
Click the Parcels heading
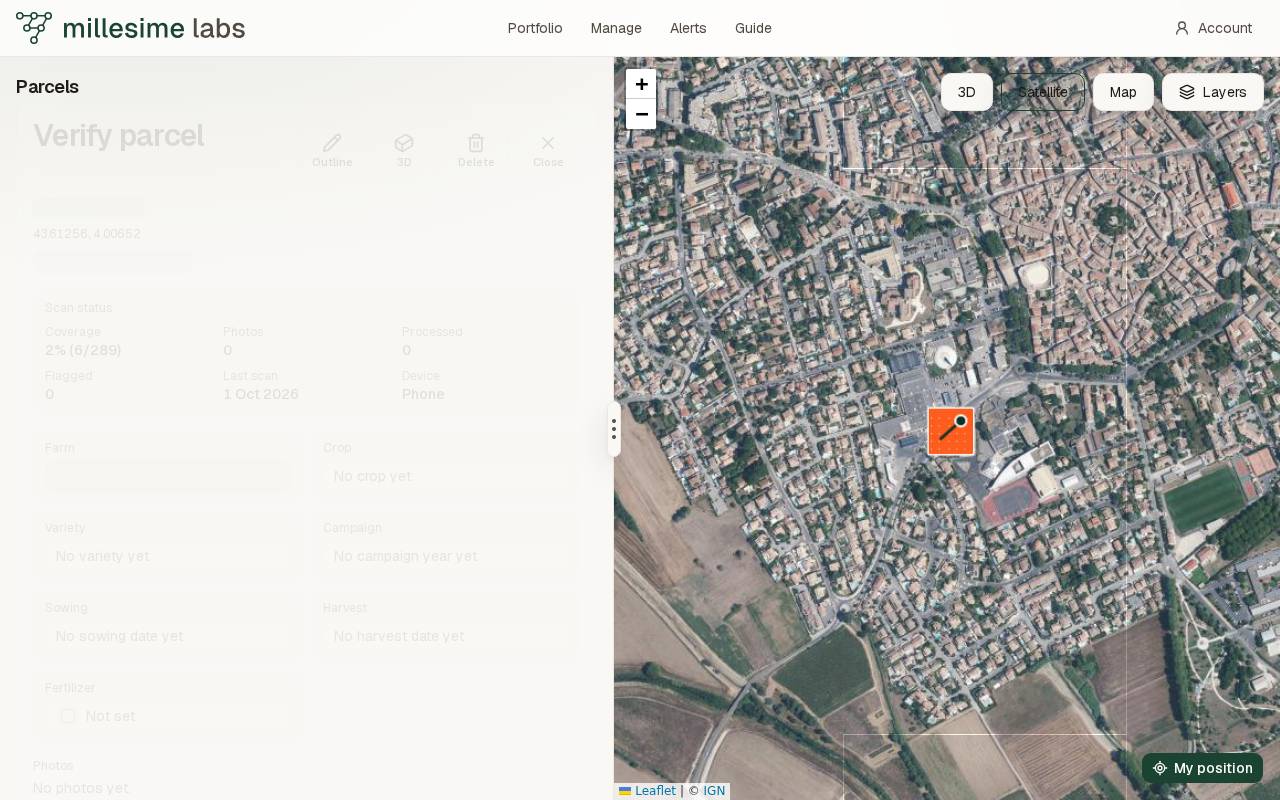47,87
